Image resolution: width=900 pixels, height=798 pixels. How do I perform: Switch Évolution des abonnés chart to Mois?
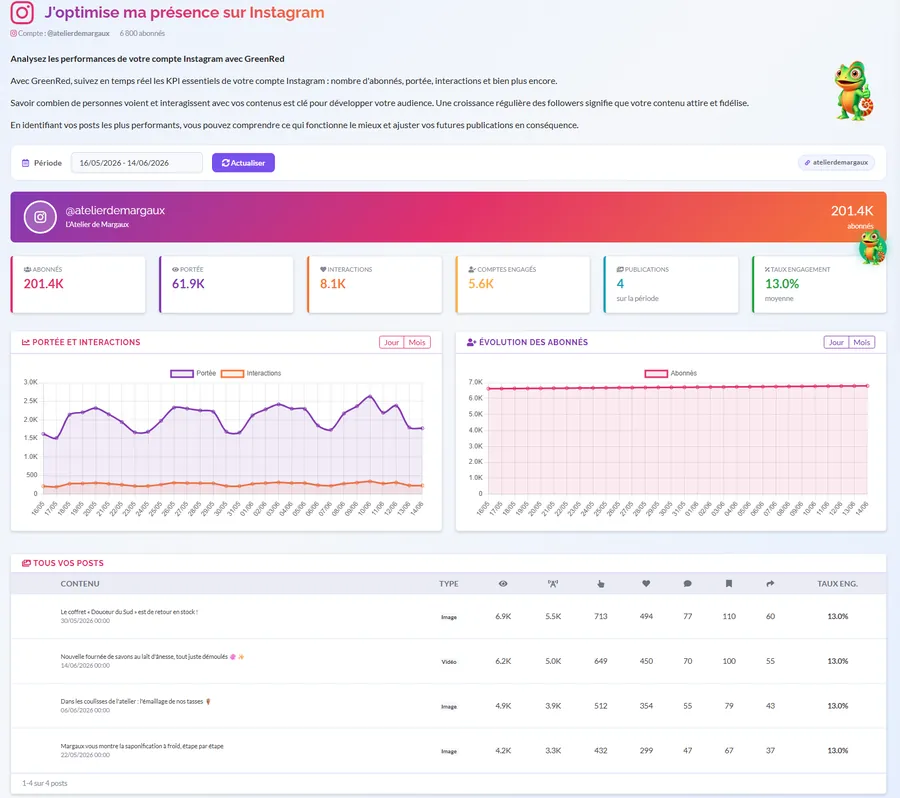click(862, 342)
